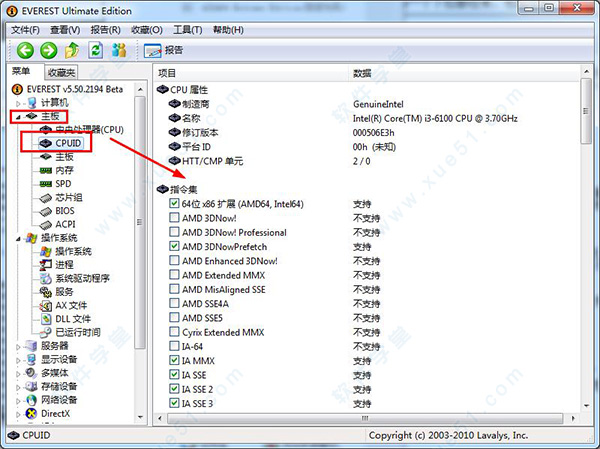Select the 存储设备 storage tree item

[x=51, y=387]
